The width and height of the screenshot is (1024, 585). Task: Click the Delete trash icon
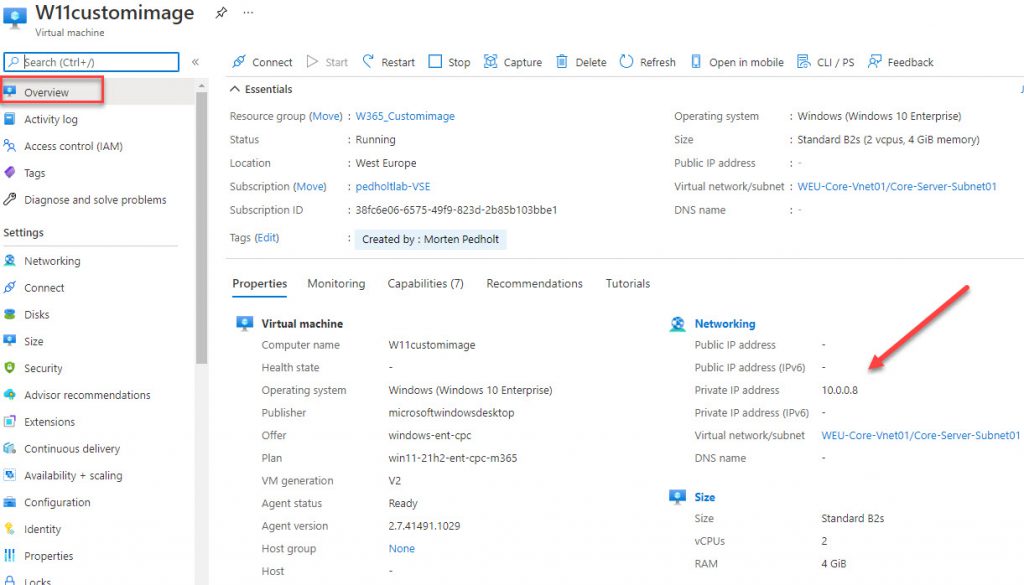tap(562, 61)
